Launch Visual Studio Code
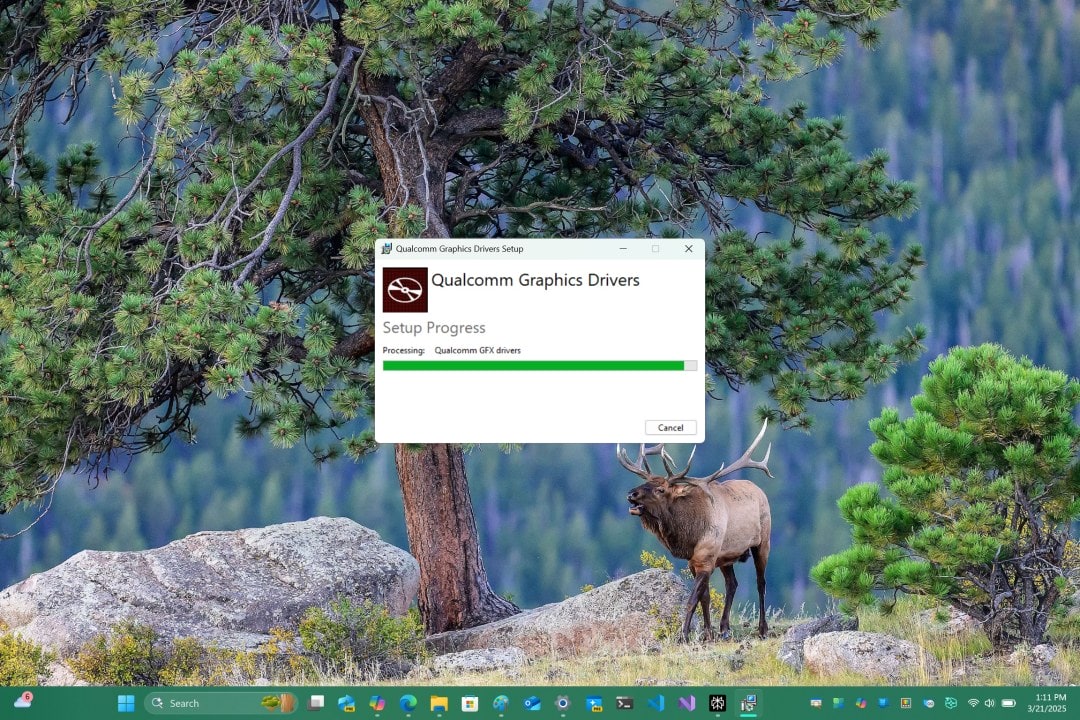Screen dimensions: 1080x720 tap(656, 703)
